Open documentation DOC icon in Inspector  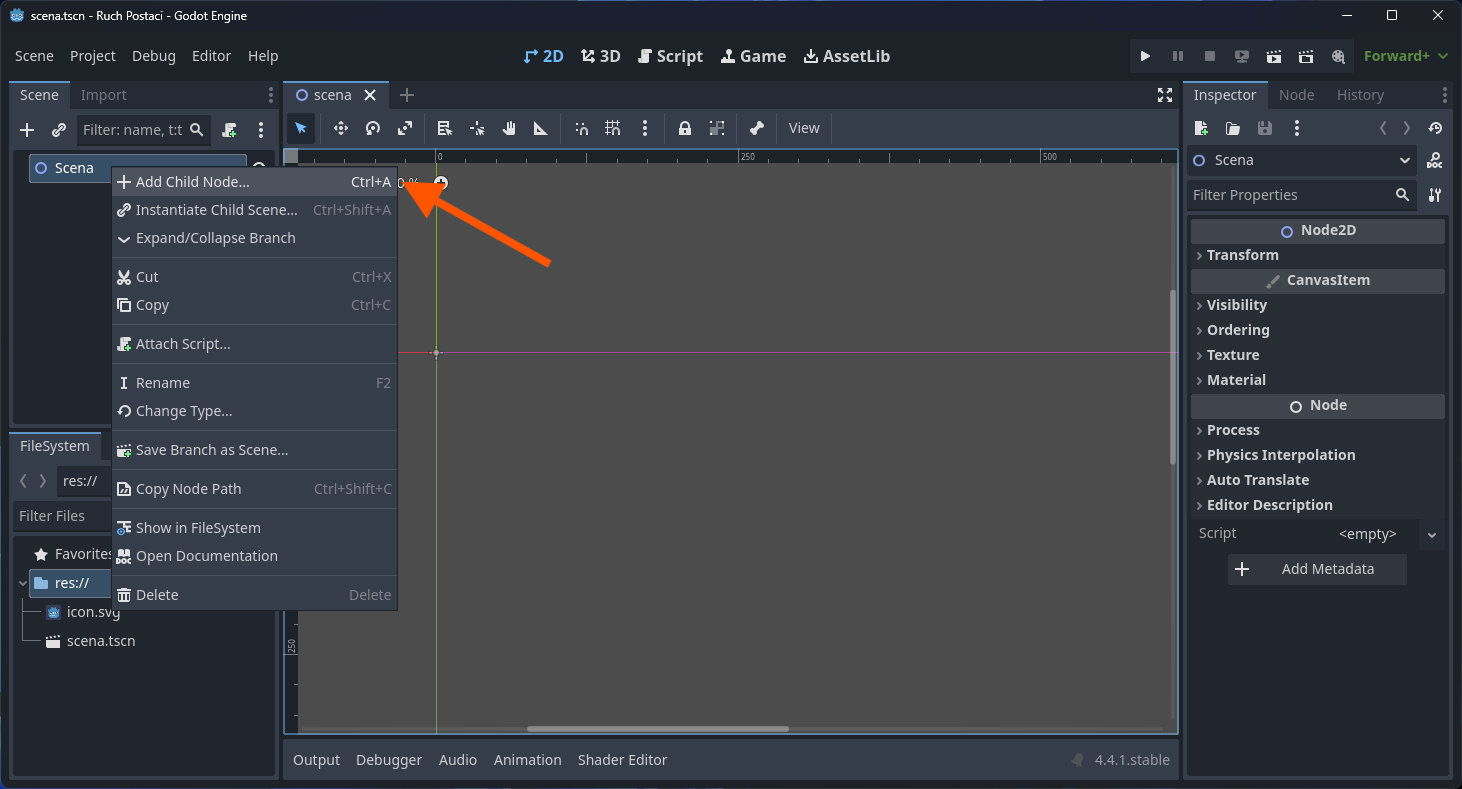[x=1435, y=160]
